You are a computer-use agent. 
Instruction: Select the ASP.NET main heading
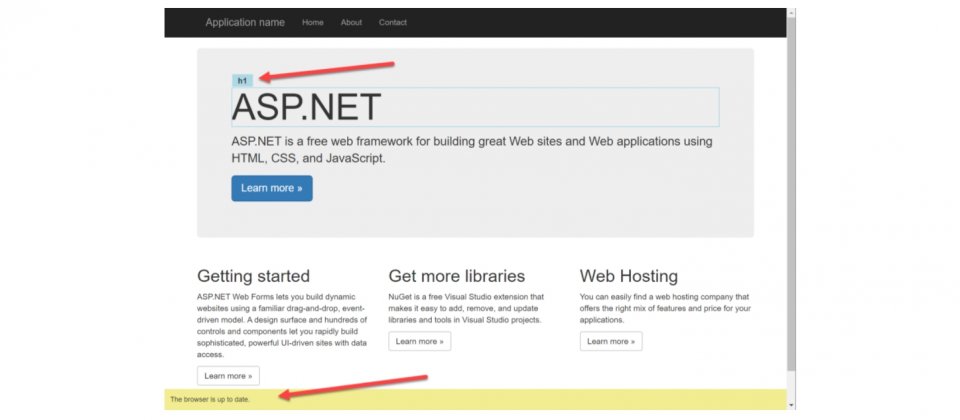point(306,107)
